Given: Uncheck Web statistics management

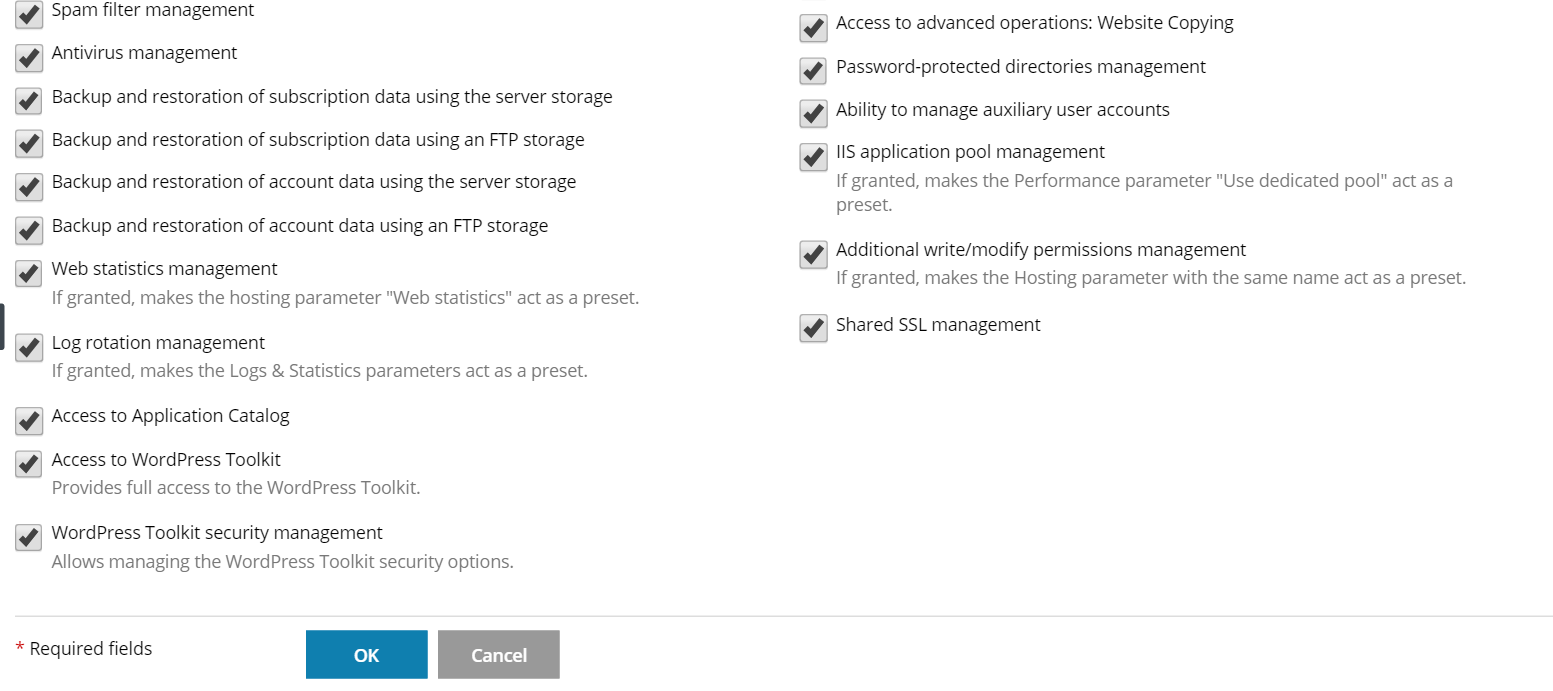Looking at the screenshot, I should click(x=29, y=273).
